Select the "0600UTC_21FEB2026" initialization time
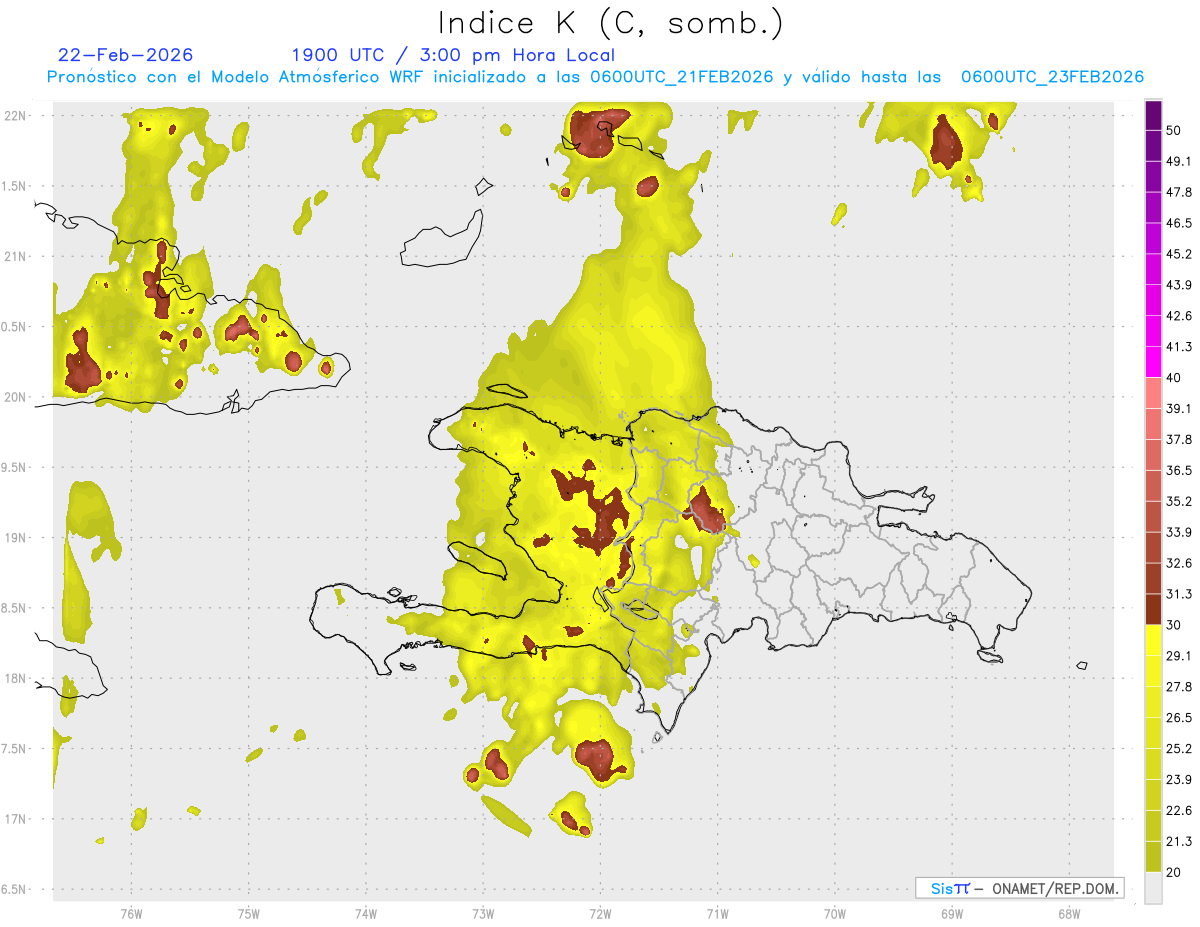 [x=681, y=77]
